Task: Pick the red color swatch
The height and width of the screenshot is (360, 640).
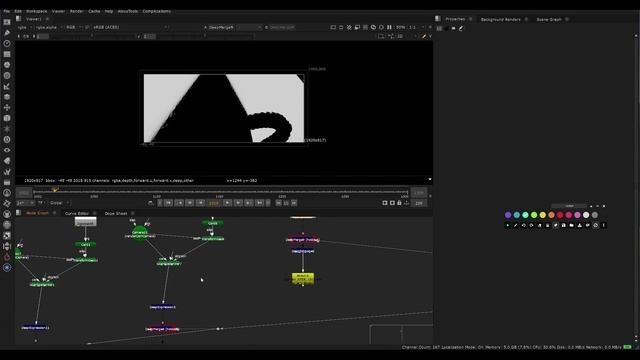Action: click(560, 215)
